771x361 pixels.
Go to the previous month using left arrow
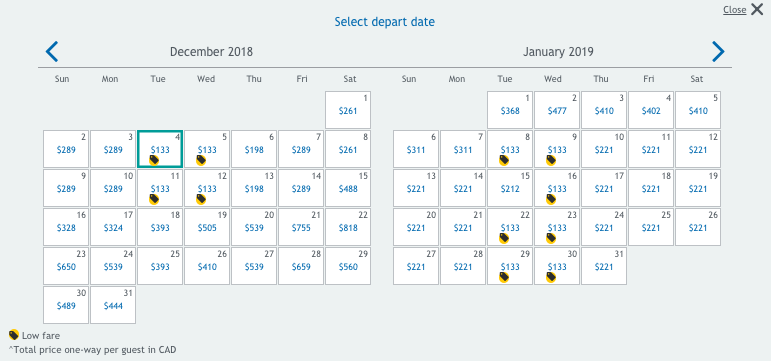tap(52, 52)
